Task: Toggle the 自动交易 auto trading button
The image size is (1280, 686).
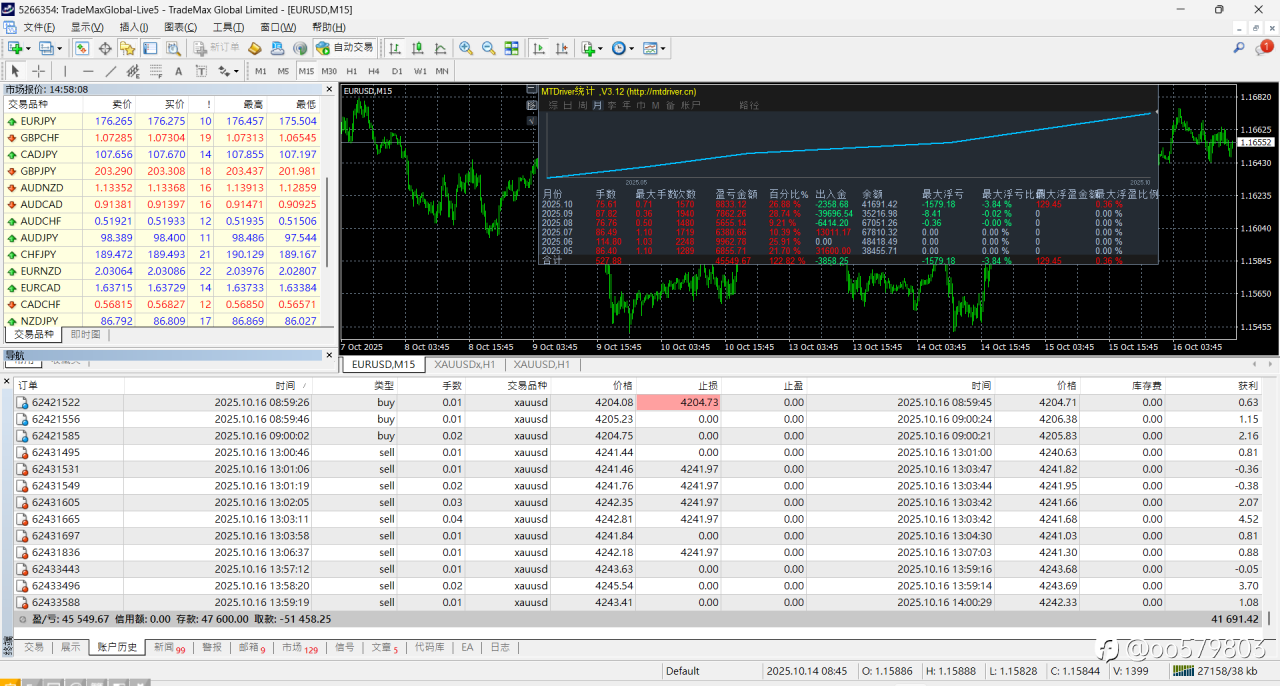Action: click(x=344, y=48)
